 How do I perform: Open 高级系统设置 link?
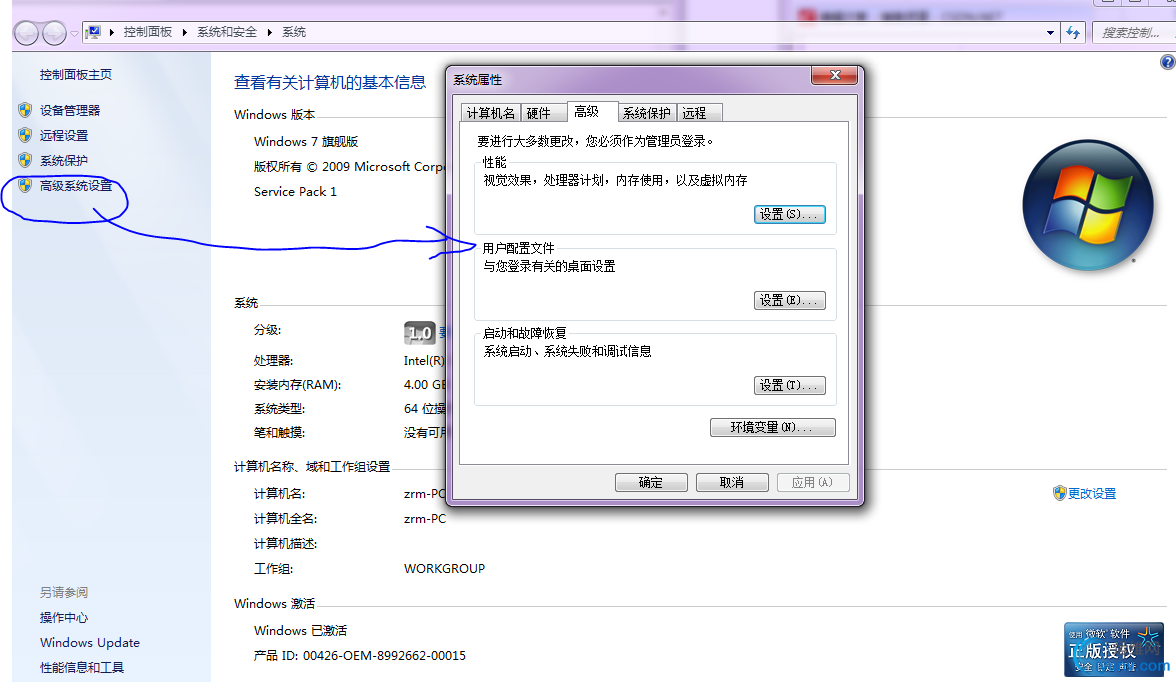[x=76, y=185]
